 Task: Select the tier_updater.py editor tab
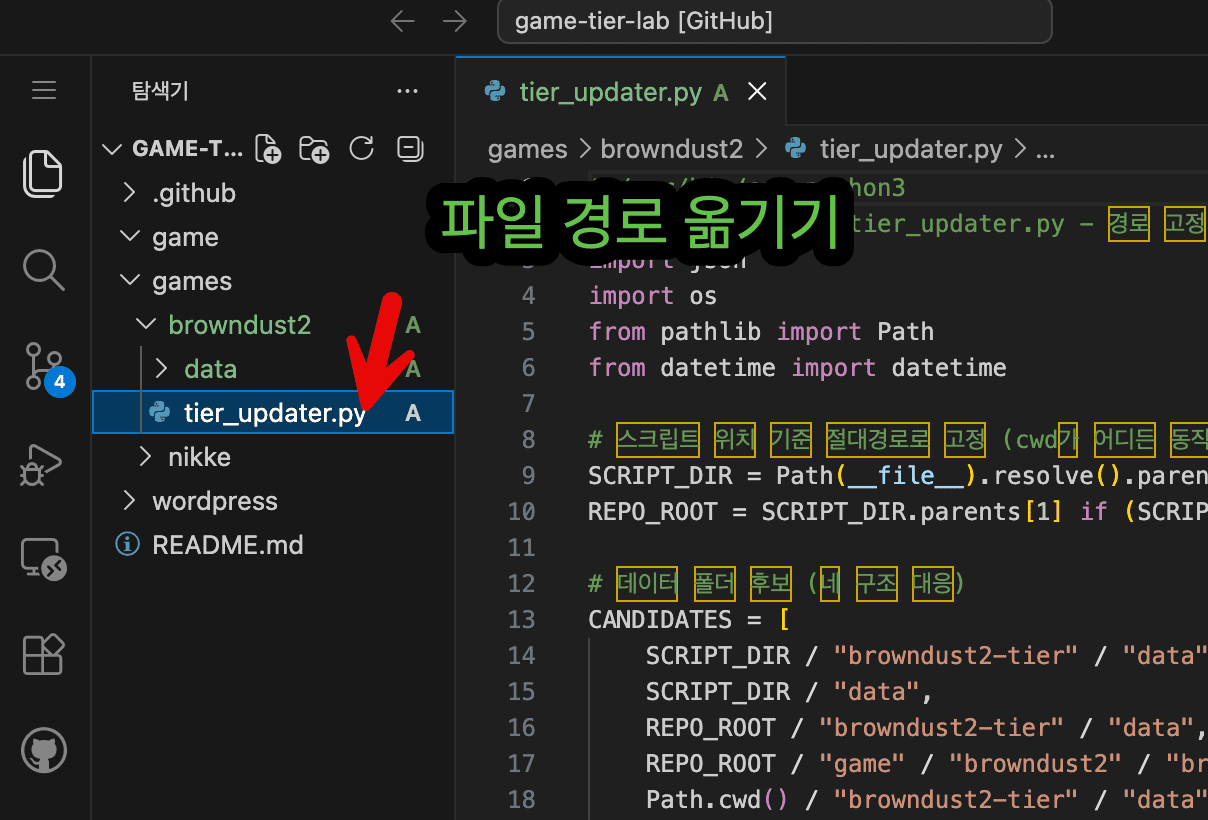pyautogui.click(x=620, y=92)
